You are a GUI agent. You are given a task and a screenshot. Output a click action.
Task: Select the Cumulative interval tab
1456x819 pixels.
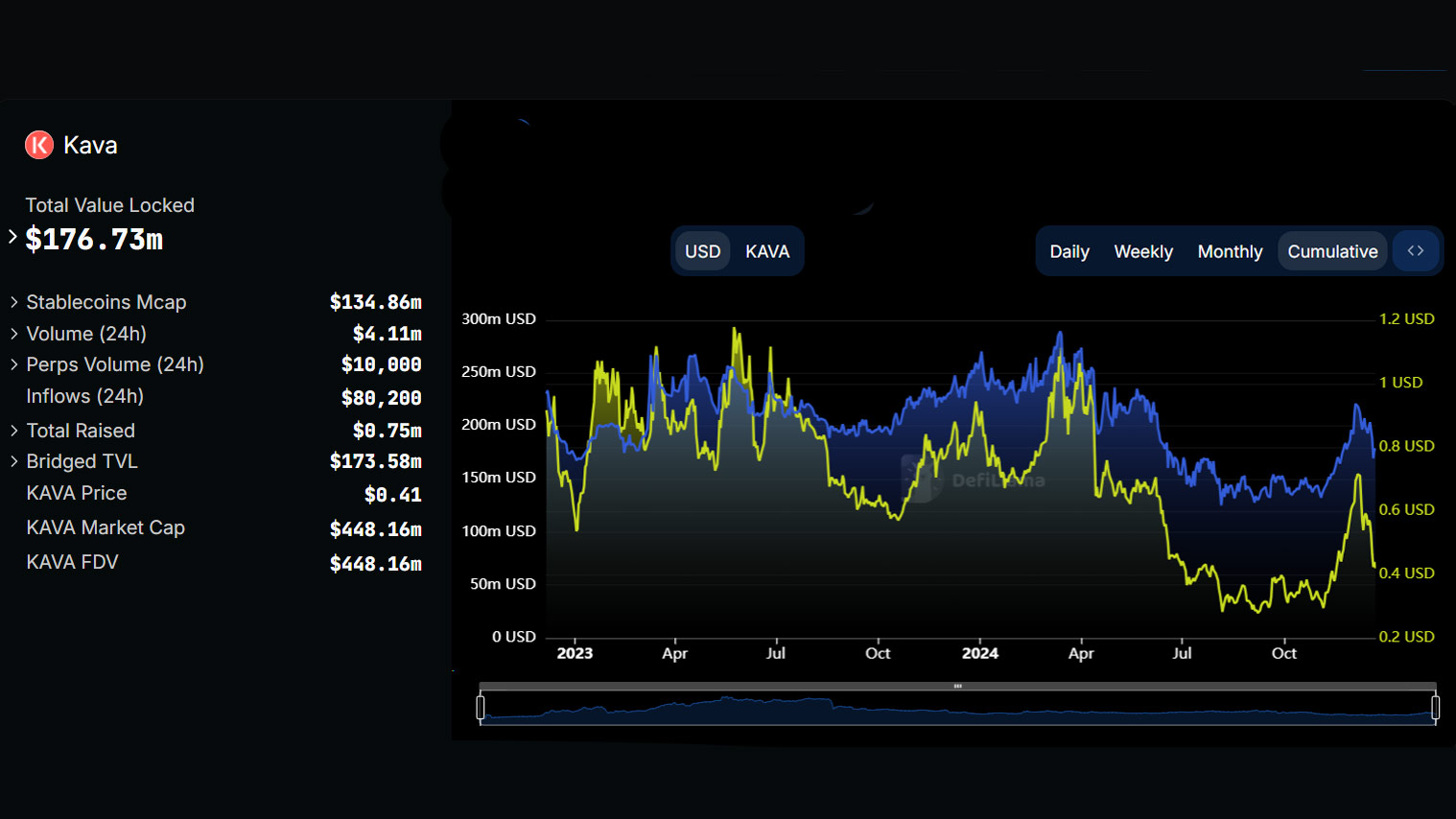coord(1332,251)
